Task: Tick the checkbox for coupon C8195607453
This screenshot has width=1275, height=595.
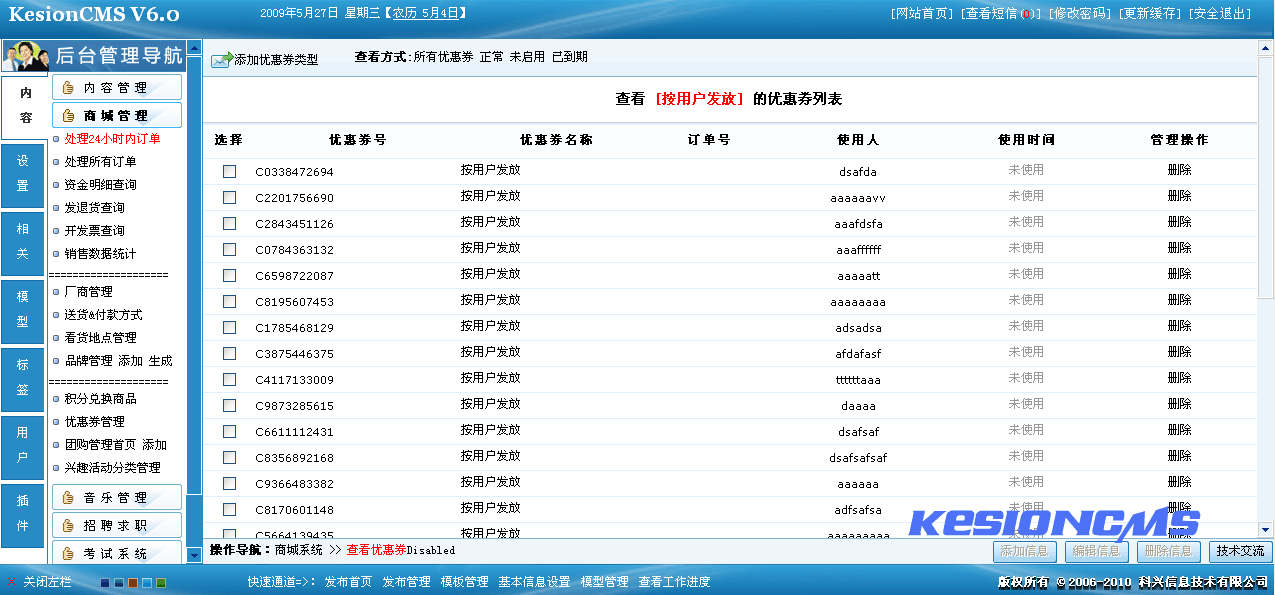Action: point(230,300)
